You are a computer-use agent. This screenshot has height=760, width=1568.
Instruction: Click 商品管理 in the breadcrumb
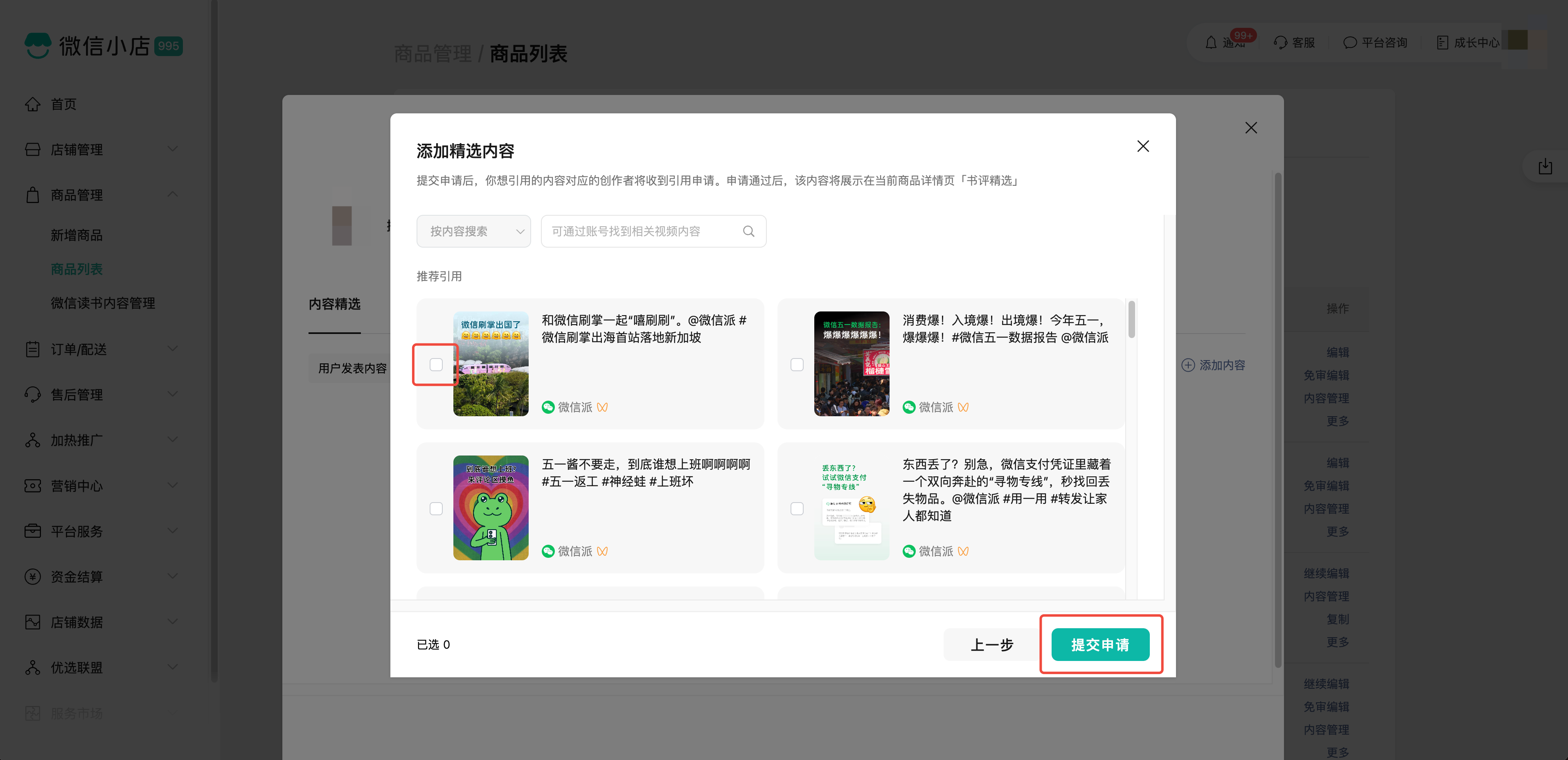433,54
